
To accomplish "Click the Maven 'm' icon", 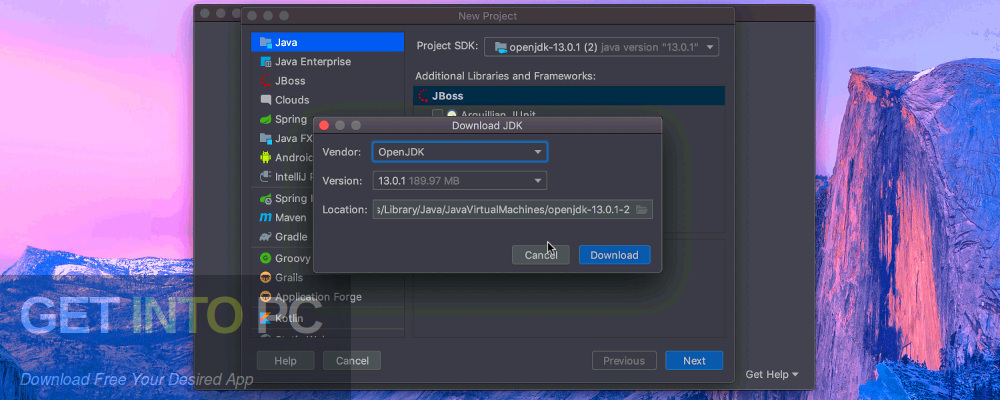I will coord(265,218).
